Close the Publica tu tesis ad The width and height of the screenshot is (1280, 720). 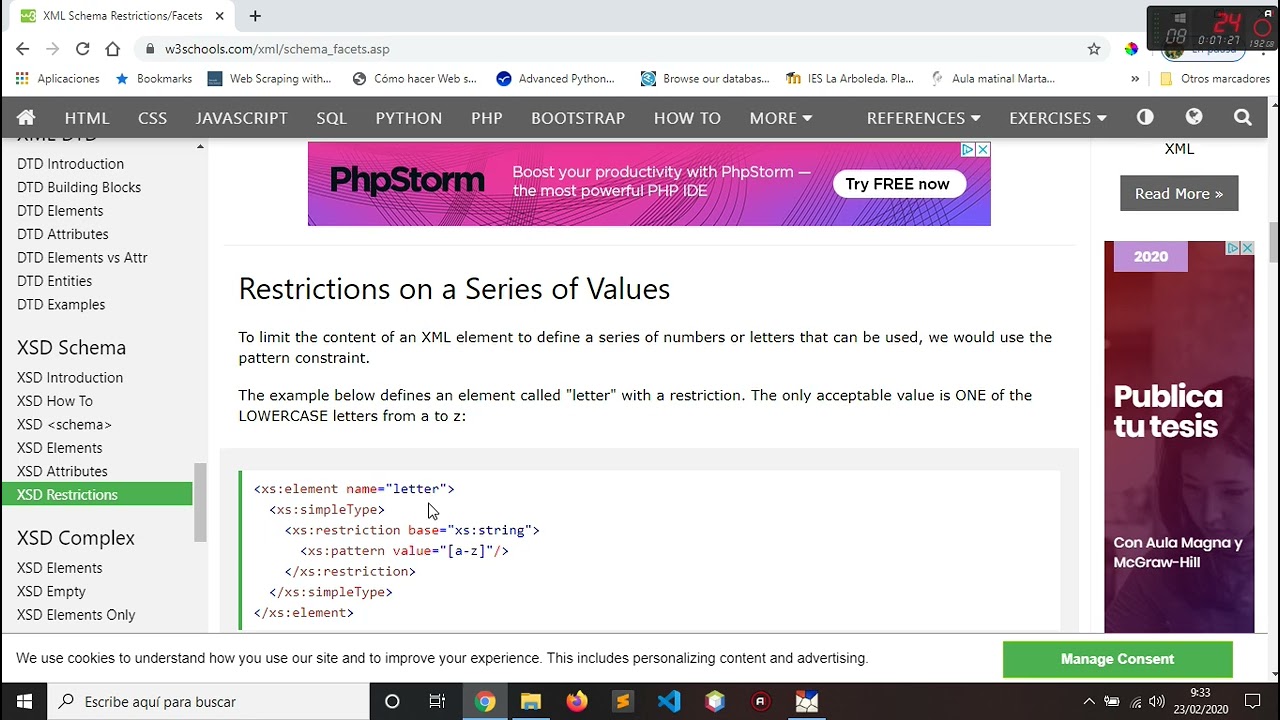click(1246, 248)
